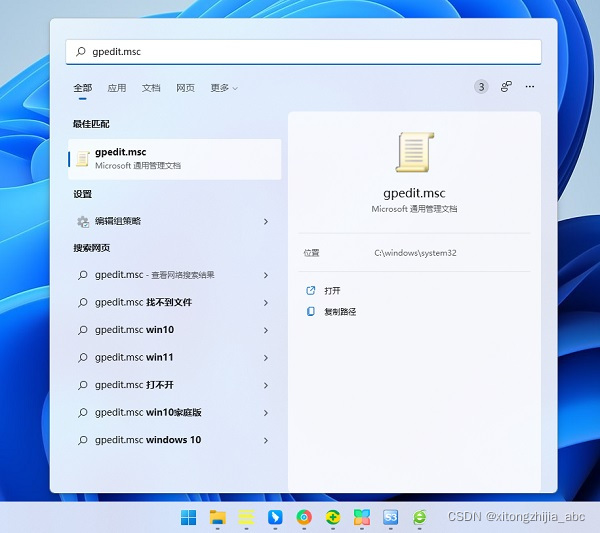Screen dimensions: 600x533
Task: Open the gpedit.msc best match result
Action: point(175,159)
